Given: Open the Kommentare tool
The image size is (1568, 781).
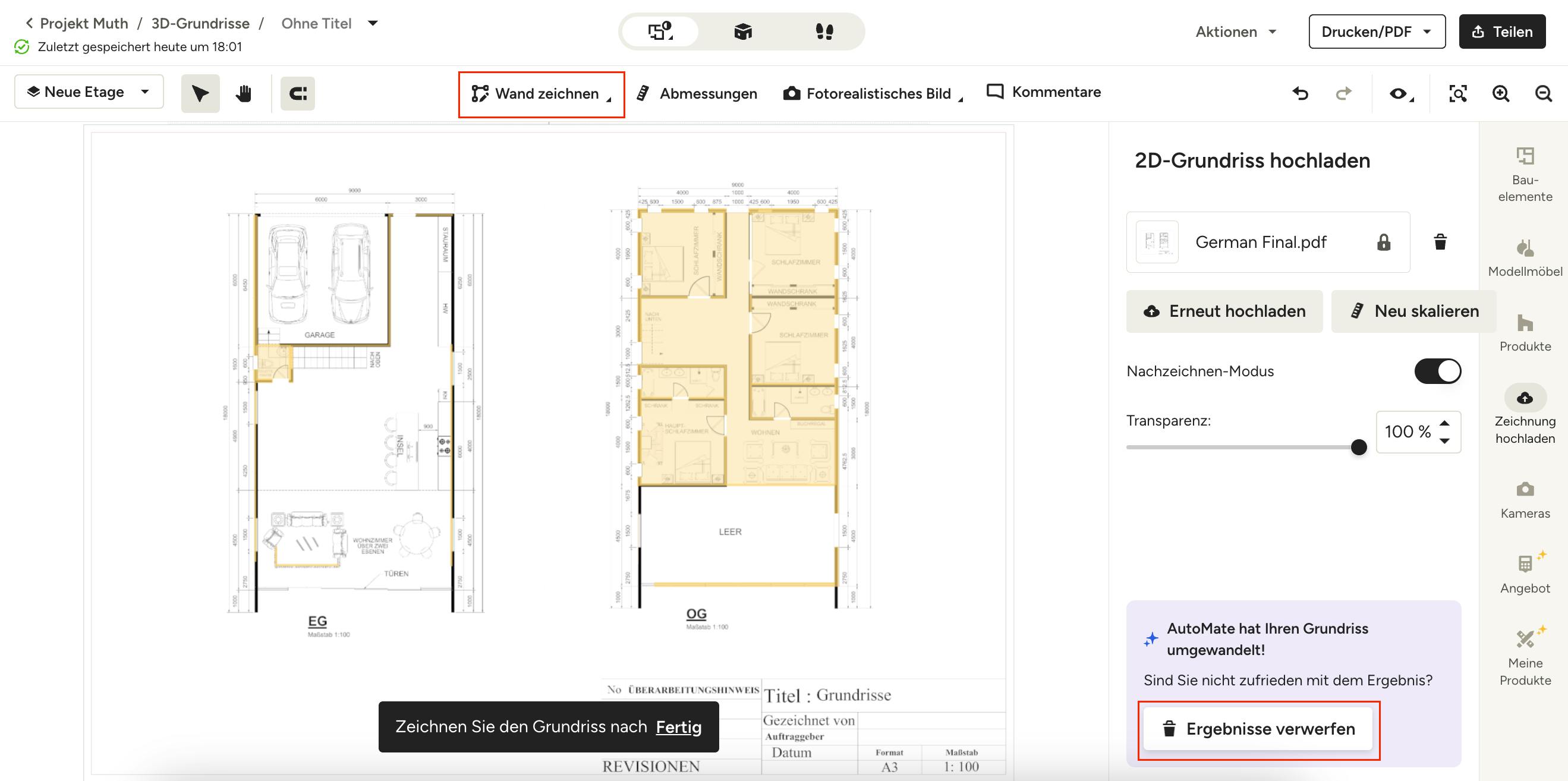Looking at the screenshot, I should pyautogui.click(x=1044, y=92).
